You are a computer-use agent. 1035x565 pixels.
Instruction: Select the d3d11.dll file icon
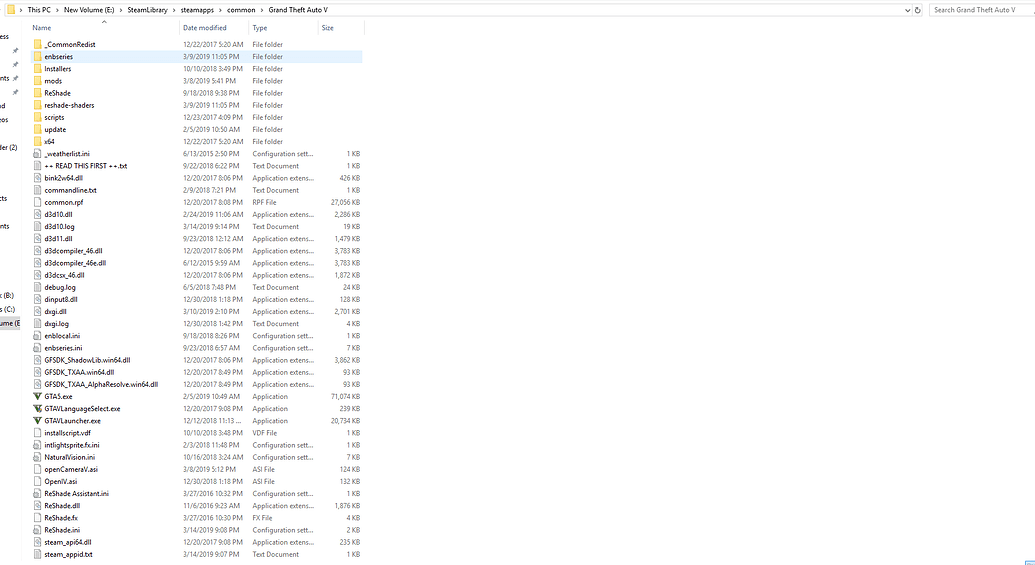[38, 239]
